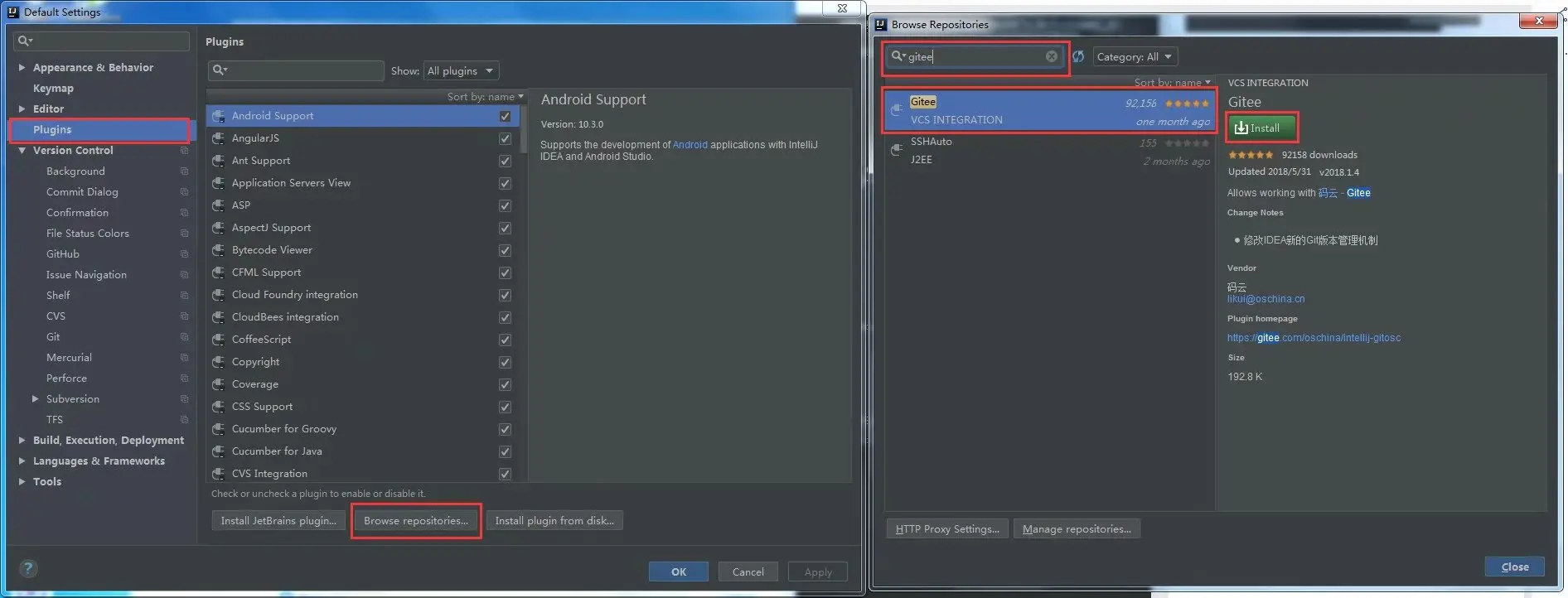Screen dimensions: 1568x598
Task: Uncheck the Cucumber for Groovy checkbox
Action: 505,429
